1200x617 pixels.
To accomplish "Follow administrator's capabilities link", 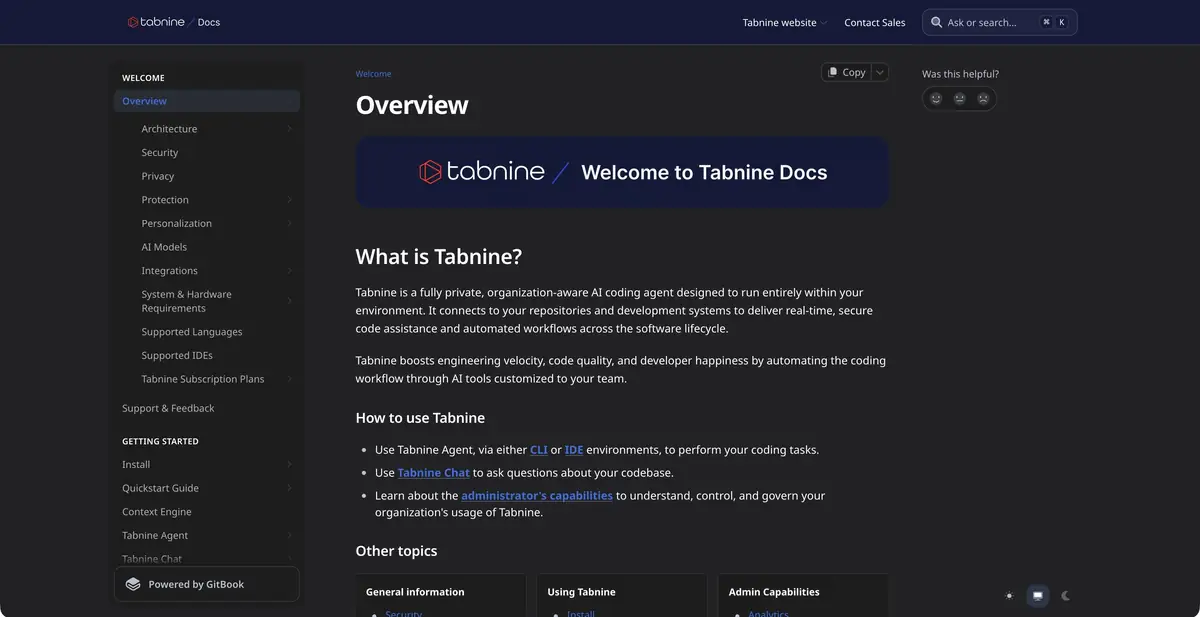I will (537, 495).
